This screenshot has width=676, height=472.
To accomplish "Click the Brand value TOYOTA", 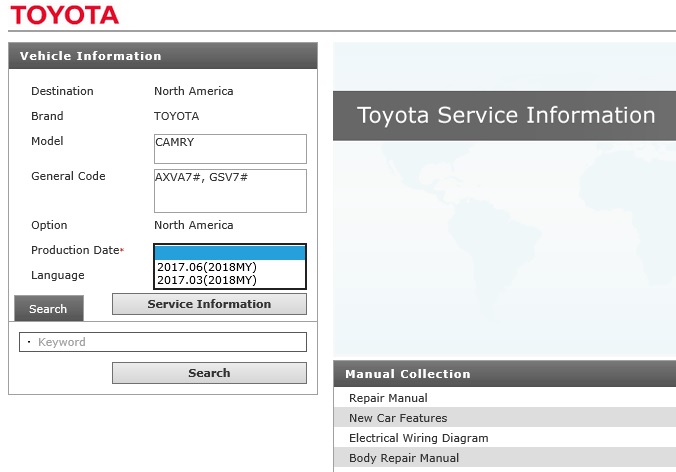I will (x=176, y=116).
